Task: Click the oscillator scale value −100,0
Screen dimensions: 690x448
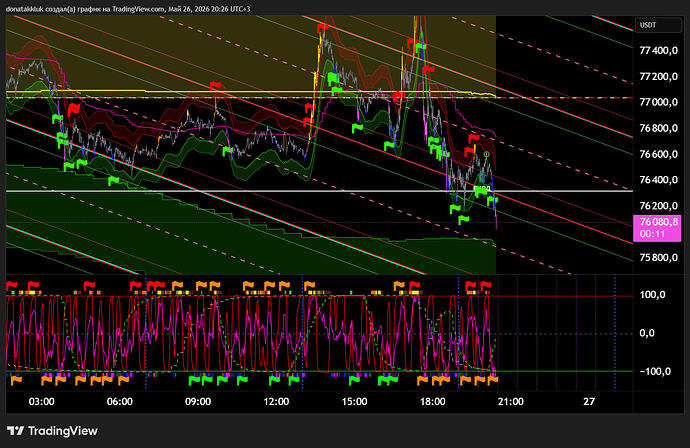Action: (655, 371)
